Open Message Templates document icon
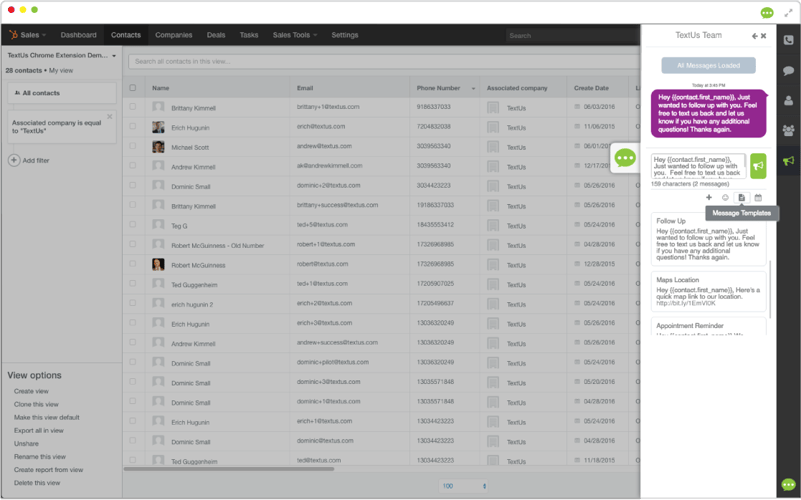Viewport: 801px width, 500px height. (741, 198)
